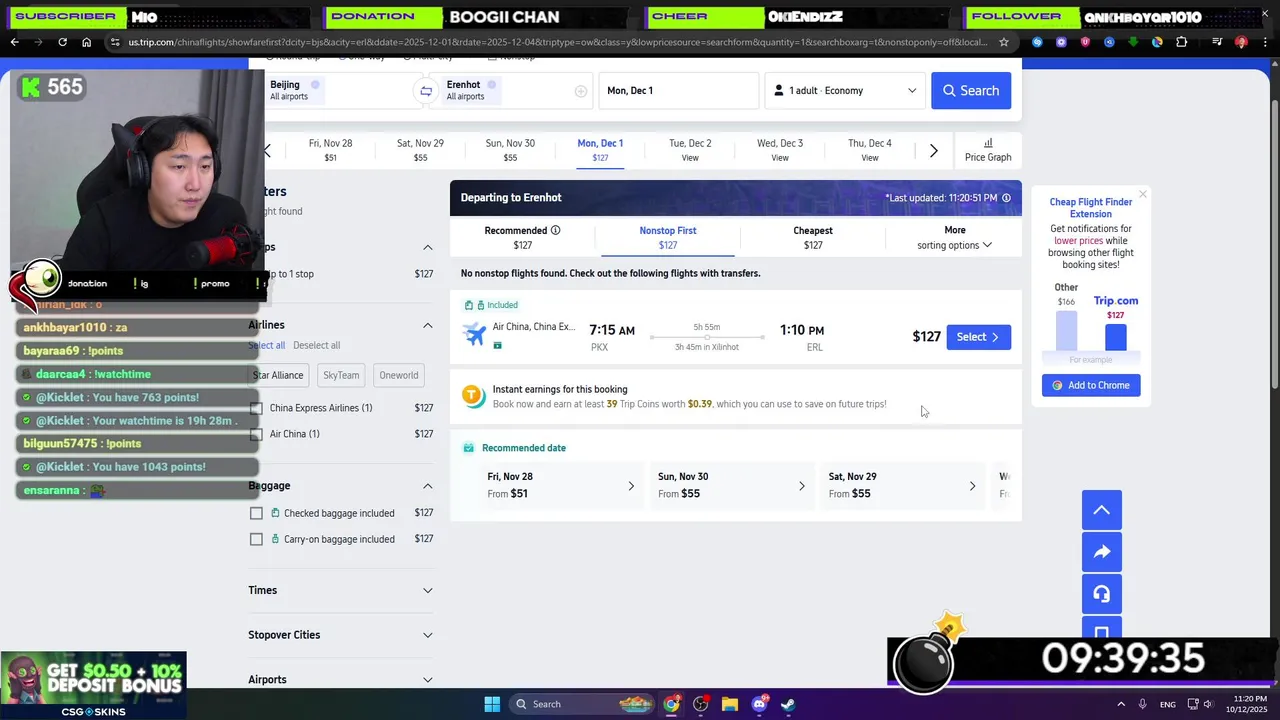Click the Beijing departure city field
This screenshot has height=720, width=1280.
click(338, 91)
